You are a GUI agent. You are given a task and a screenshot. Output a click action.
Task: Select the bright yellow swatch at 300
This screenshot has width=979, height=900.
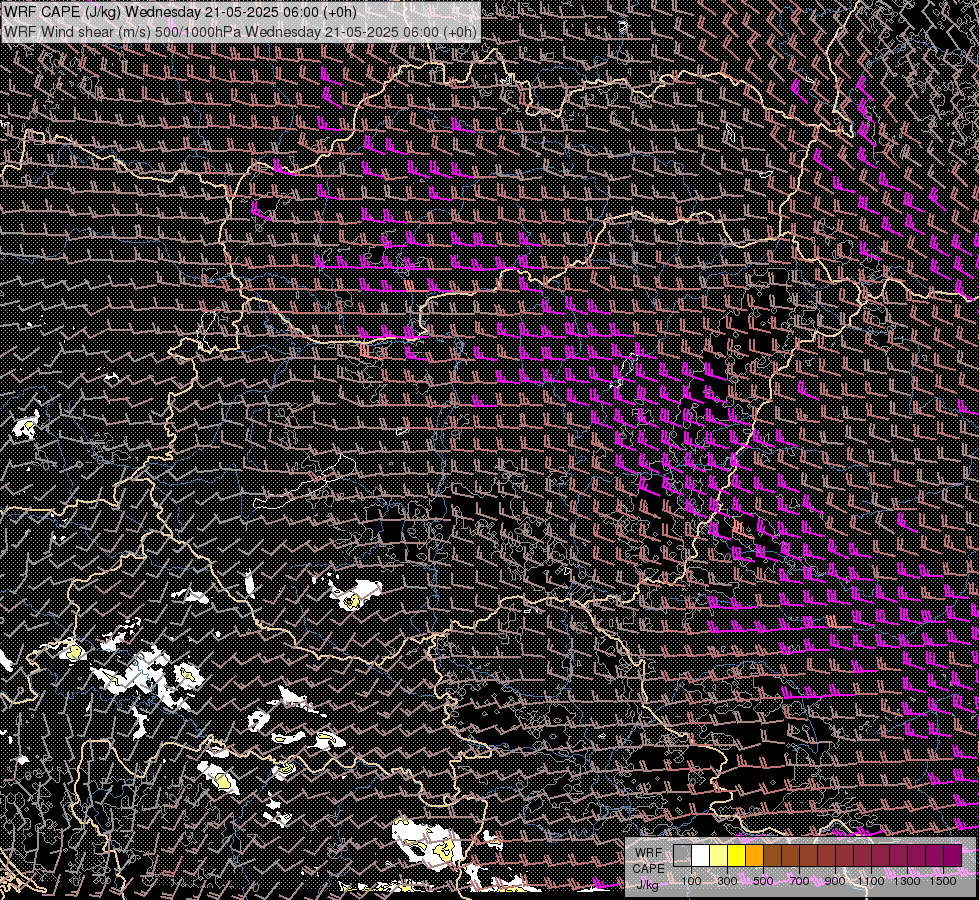click(737, 855)
